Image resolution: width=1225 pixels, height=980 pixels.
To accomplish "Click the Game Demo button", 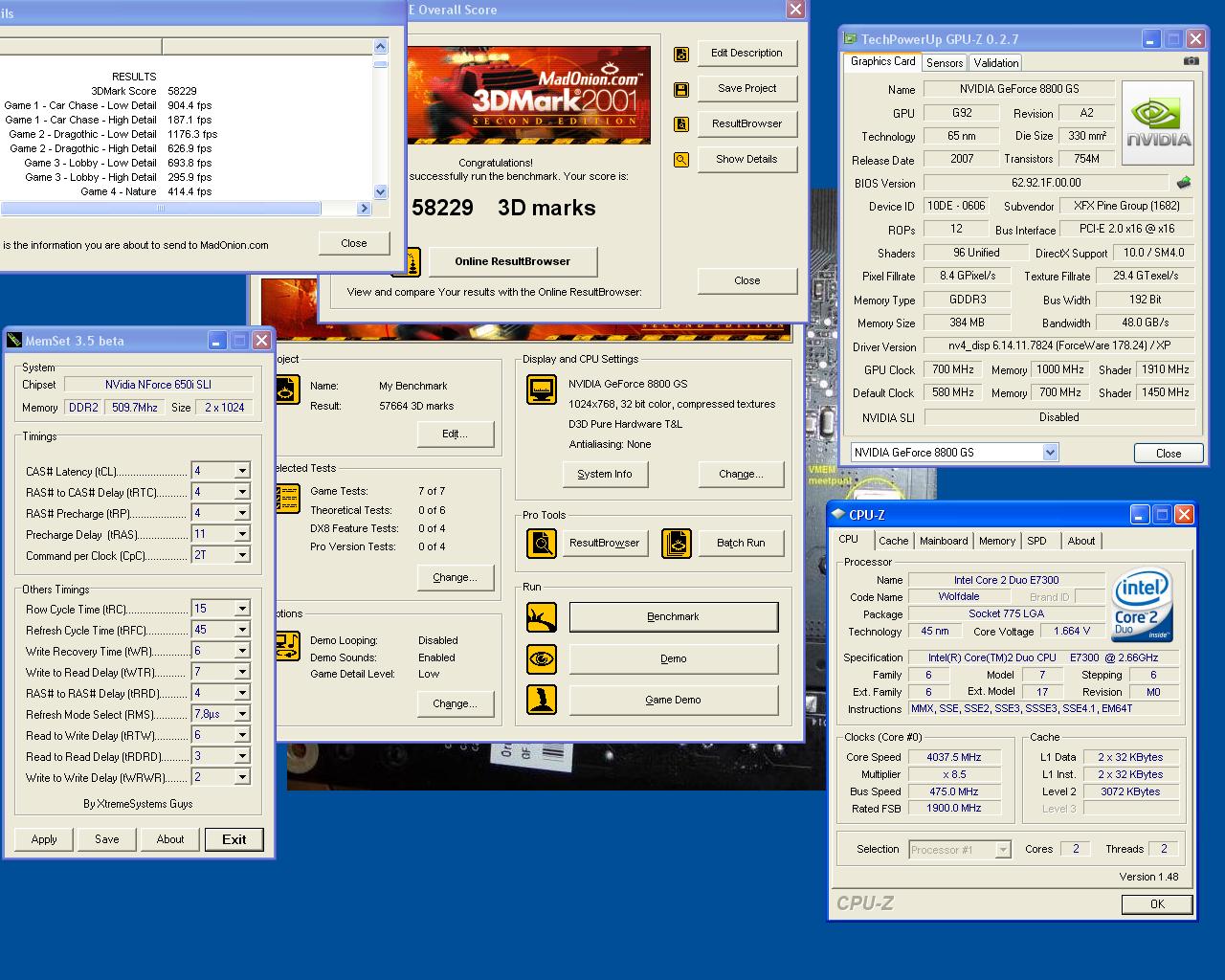I will point(674,700).
